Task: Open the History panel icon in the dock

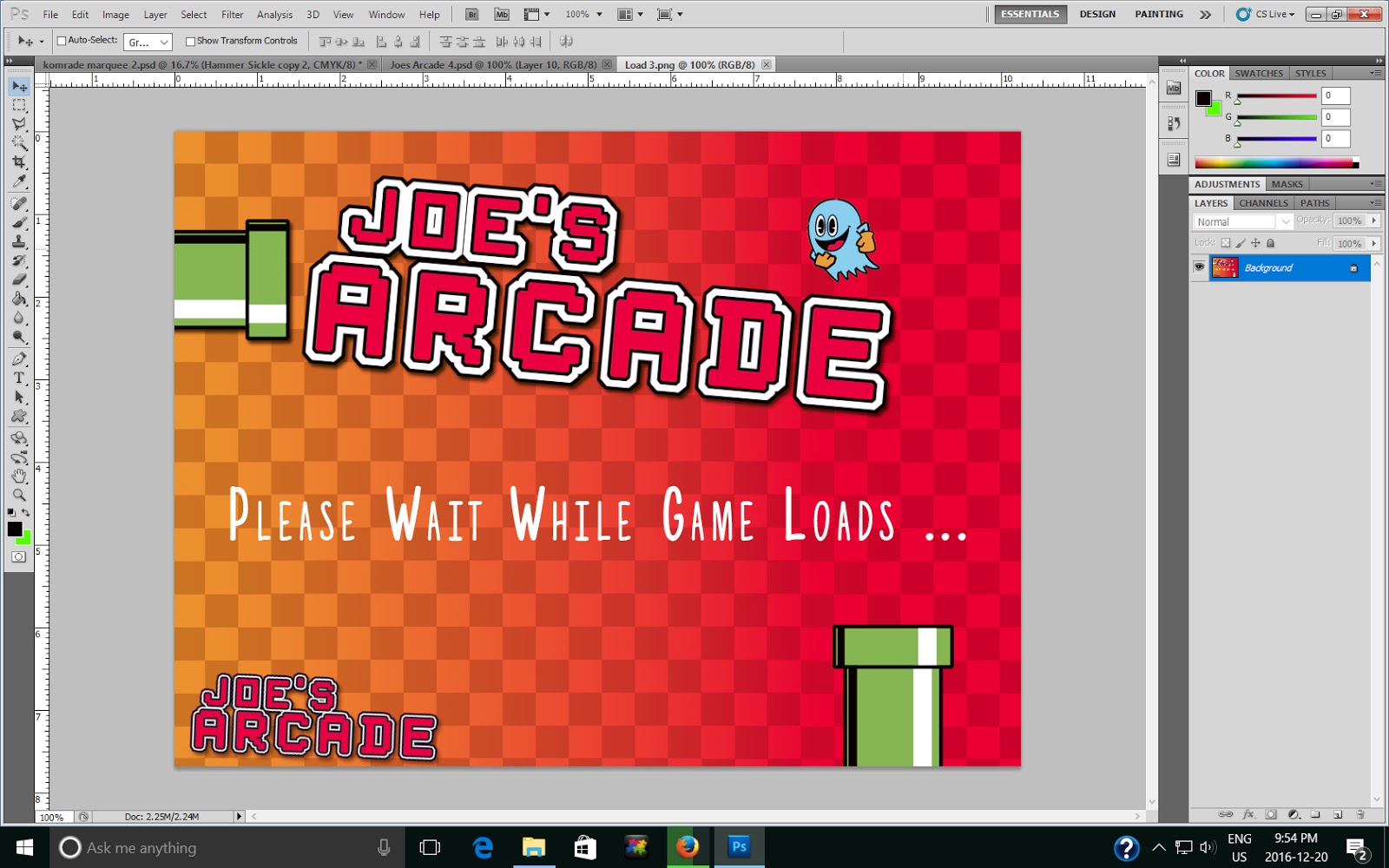Action: pos(1174,123)
